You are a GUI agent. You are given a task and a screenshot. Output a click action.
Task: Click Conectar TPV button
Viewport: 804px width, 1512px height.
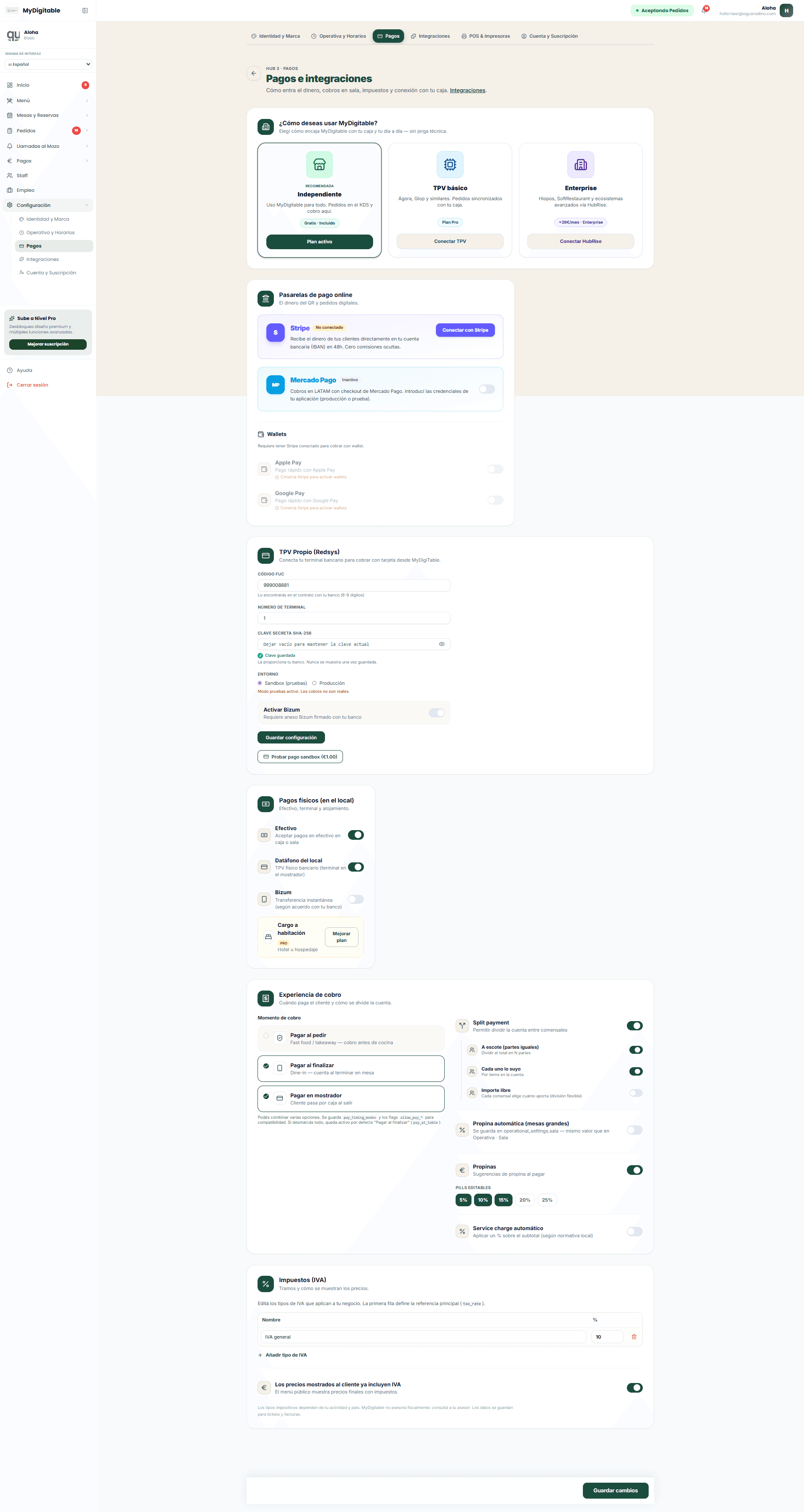pos(450,241)
